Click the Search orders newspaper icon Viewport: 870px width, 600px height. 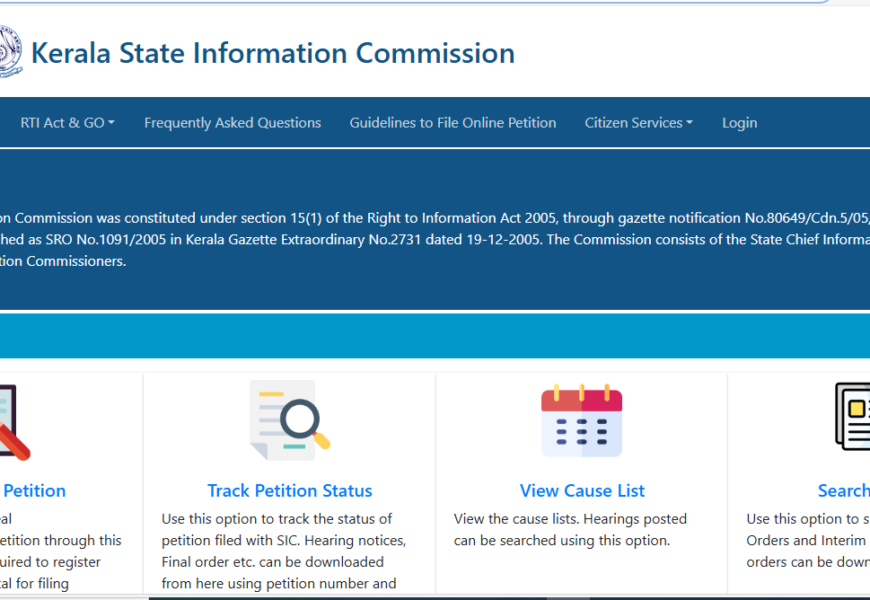point(853,420)
